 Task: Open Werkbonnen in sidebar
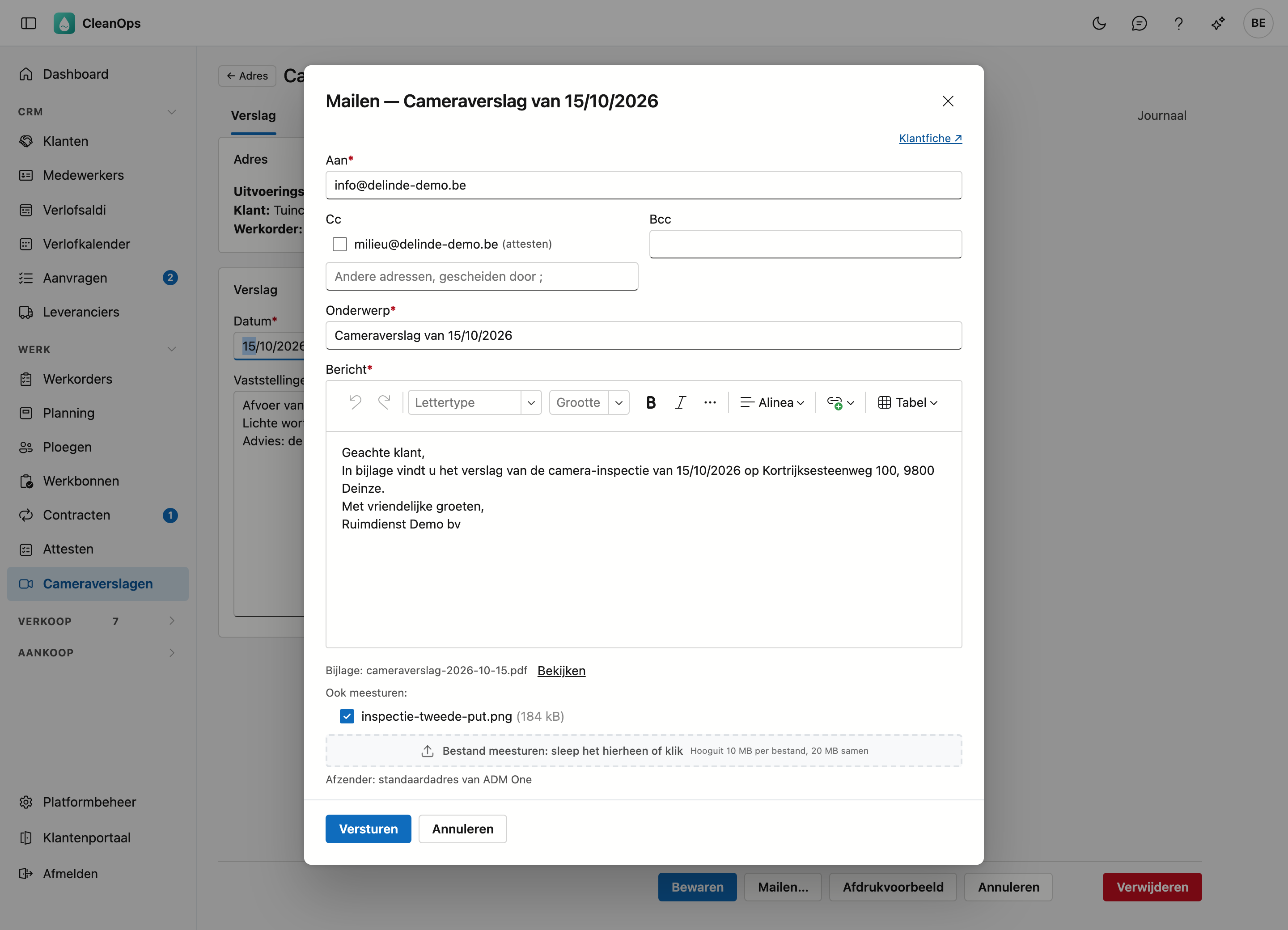97,481
